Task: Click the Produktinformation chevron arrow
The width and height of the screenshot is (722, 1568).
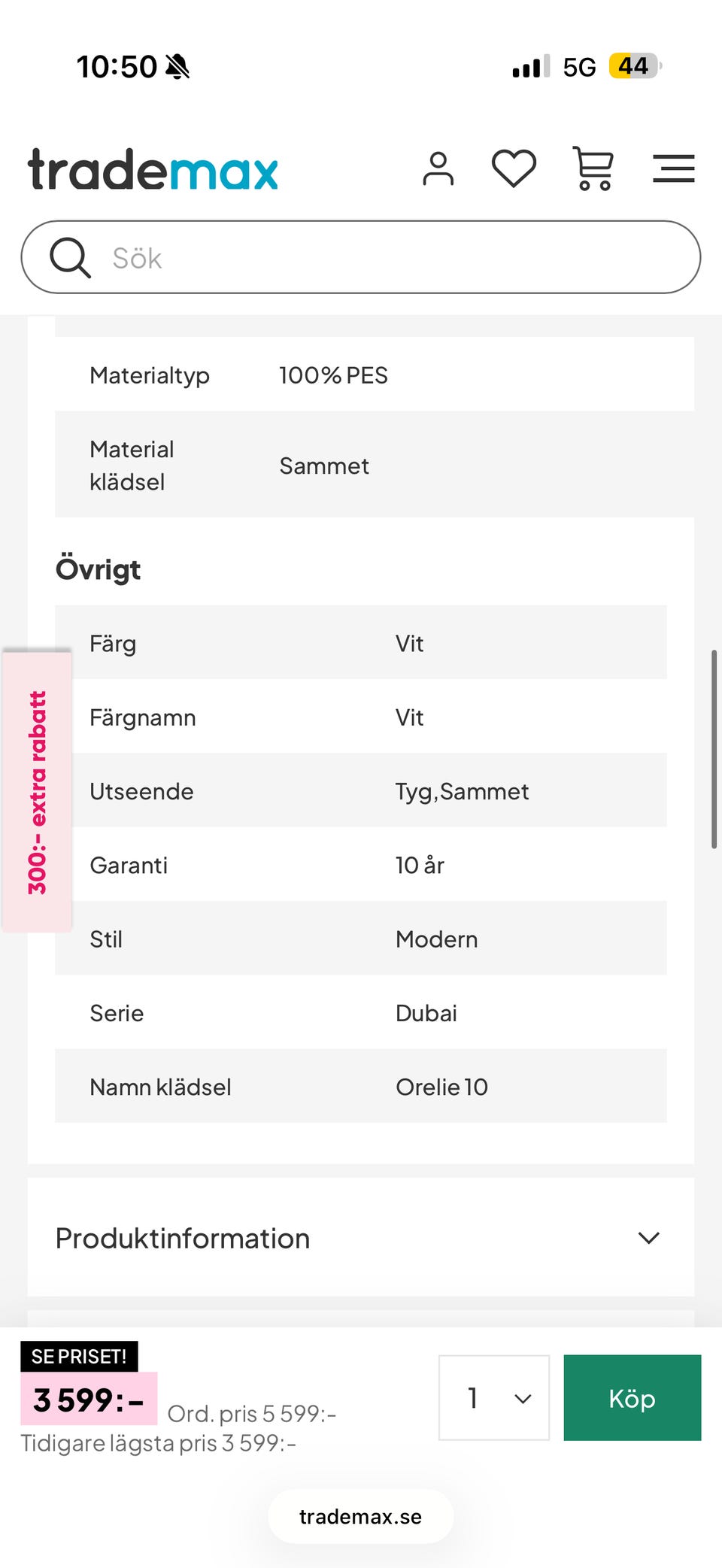Action: (648, 1239)
